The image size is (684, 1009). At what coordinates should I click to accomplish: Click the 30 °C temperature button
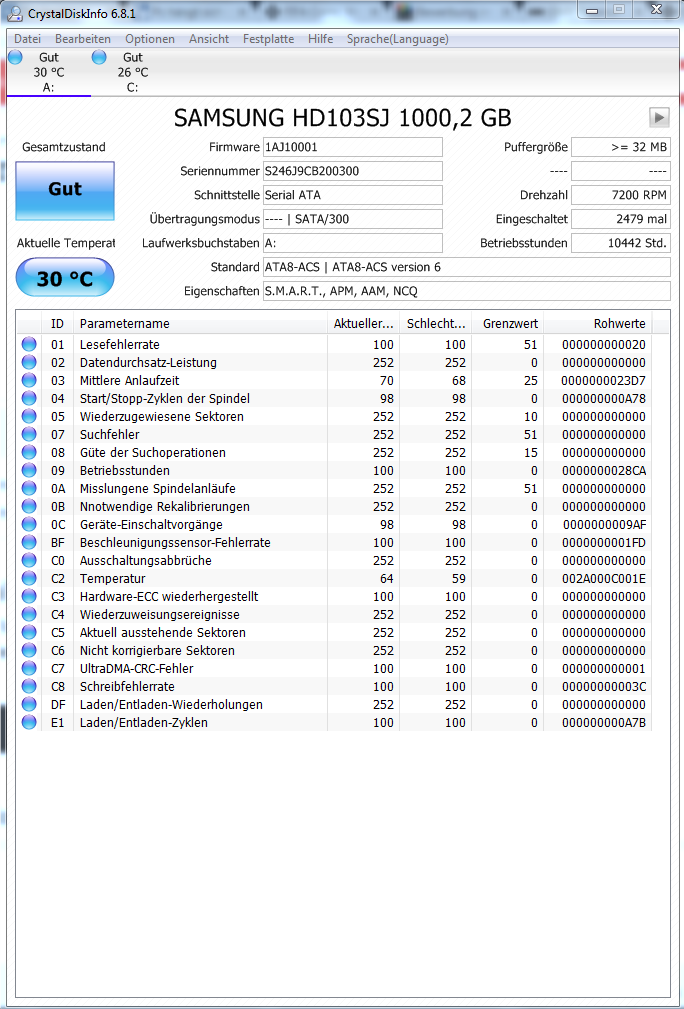tap(65, 278)
